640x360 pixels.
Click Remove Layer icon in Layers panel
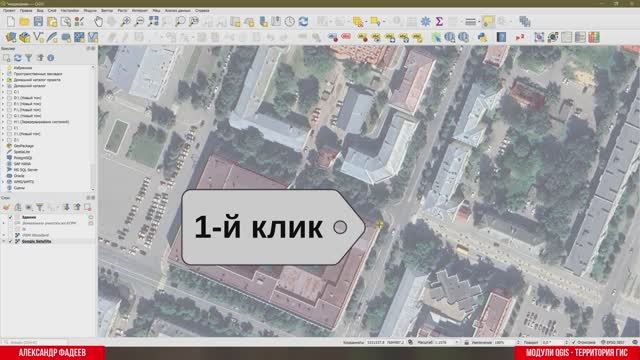click(87, 208)
